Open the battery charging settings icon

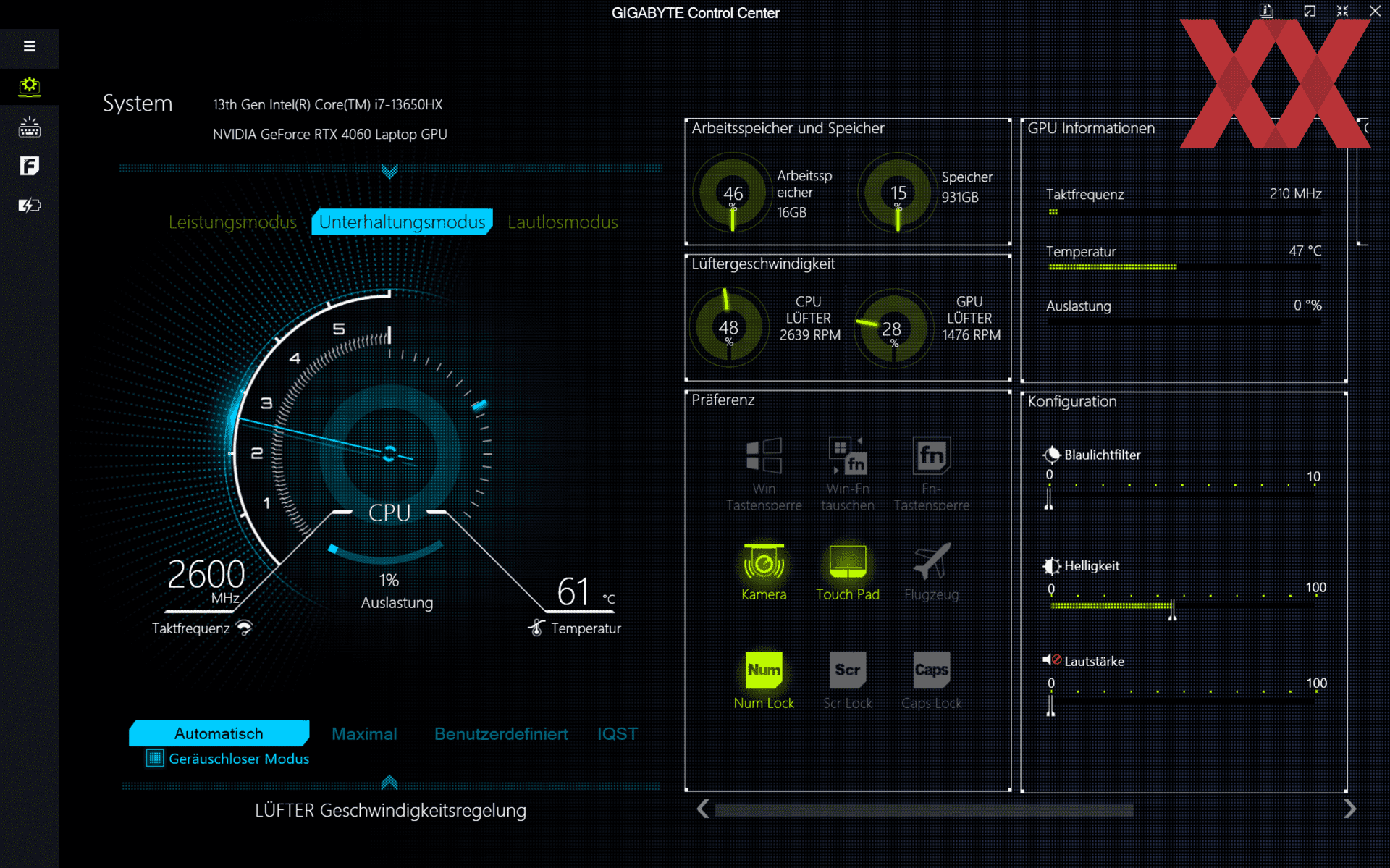30,206
